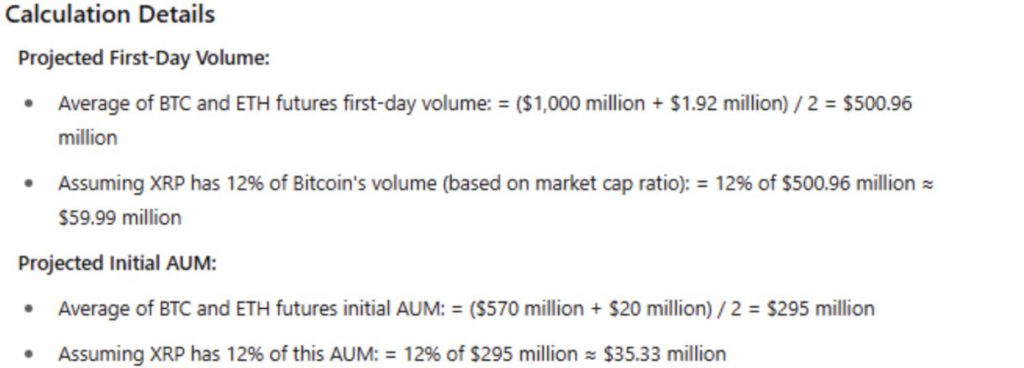
Task: Click the bullet before BTC and ETH first-day volume
Action: click(x=28, y=104)
